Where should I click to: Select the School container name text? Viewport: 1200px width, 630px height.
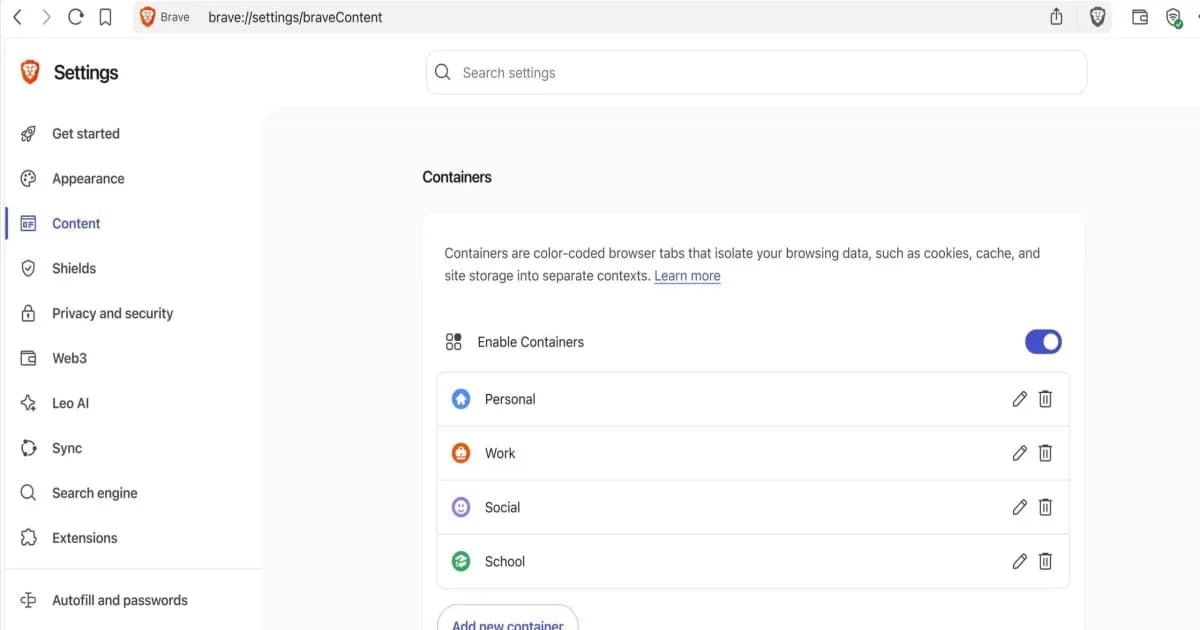coord(505,561)
